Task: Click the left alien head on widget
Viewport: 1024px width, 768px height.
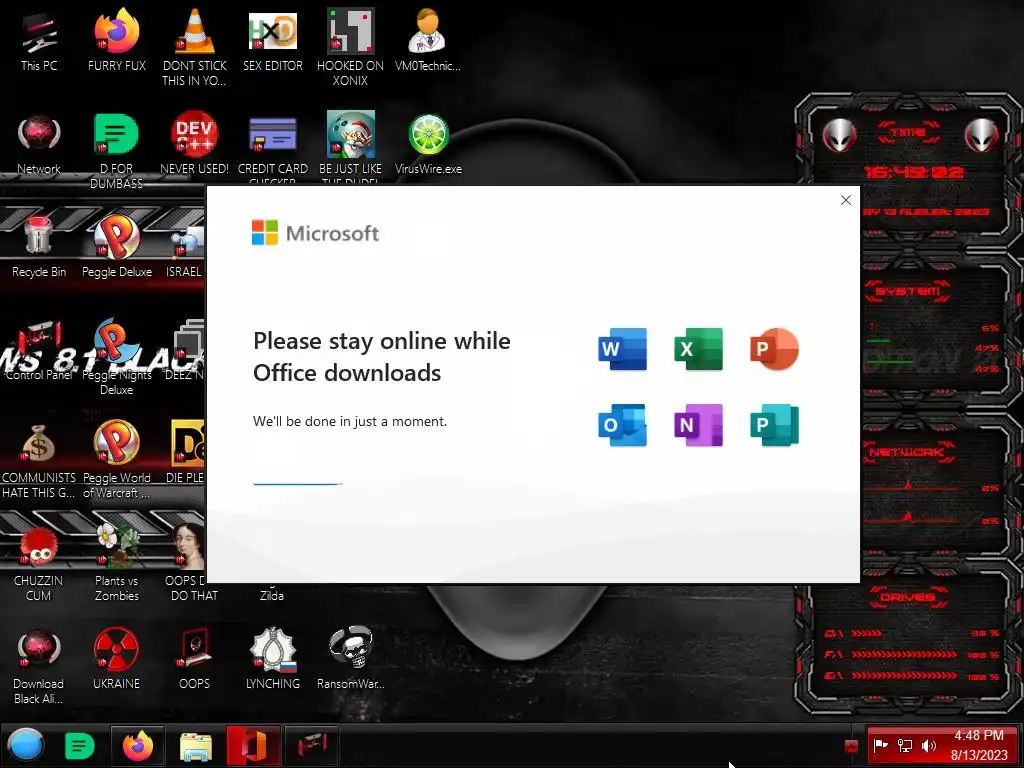Action: click(839, 136)
